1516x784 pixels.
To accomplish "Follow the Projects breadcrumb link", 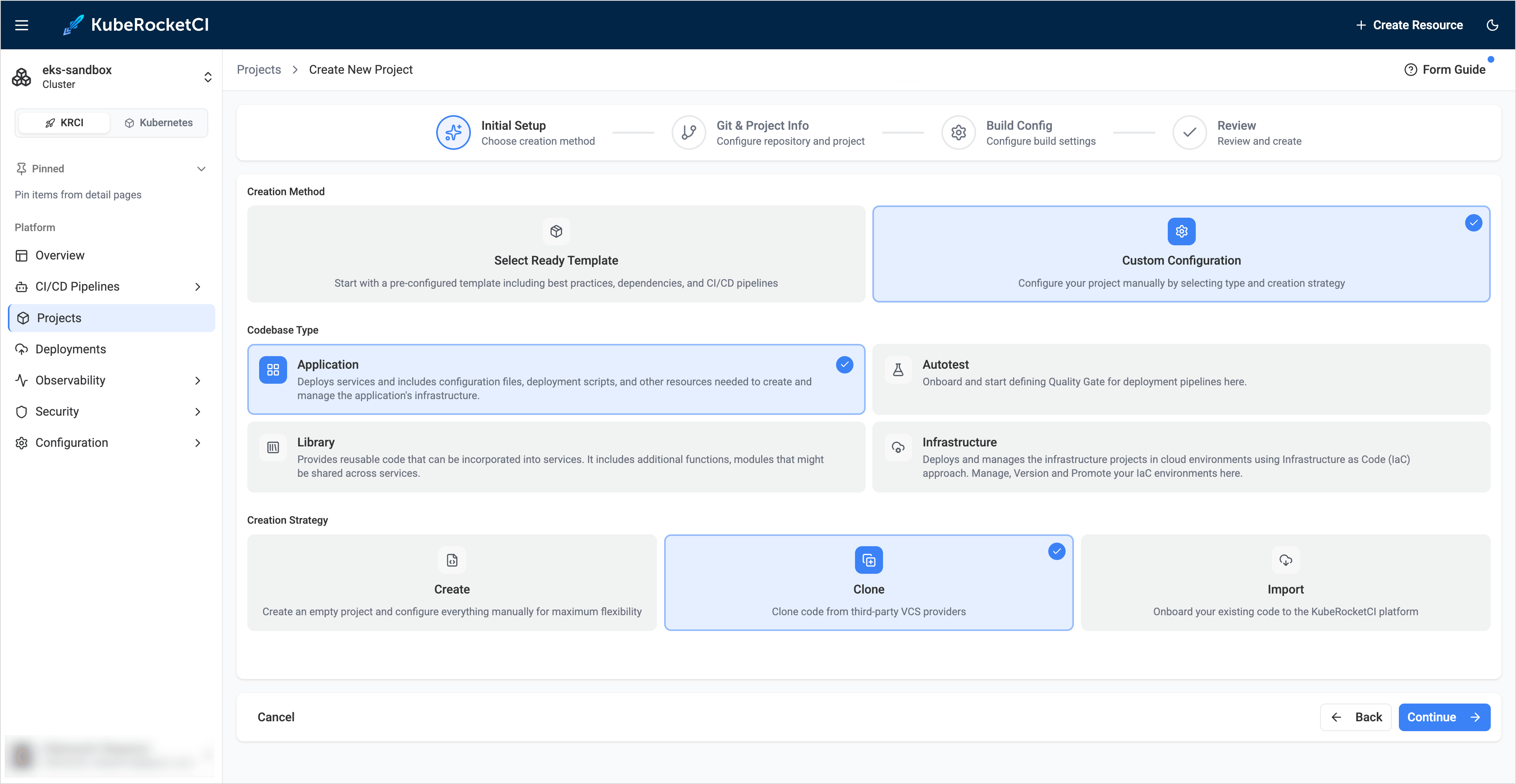I will (x=259, y=70).
